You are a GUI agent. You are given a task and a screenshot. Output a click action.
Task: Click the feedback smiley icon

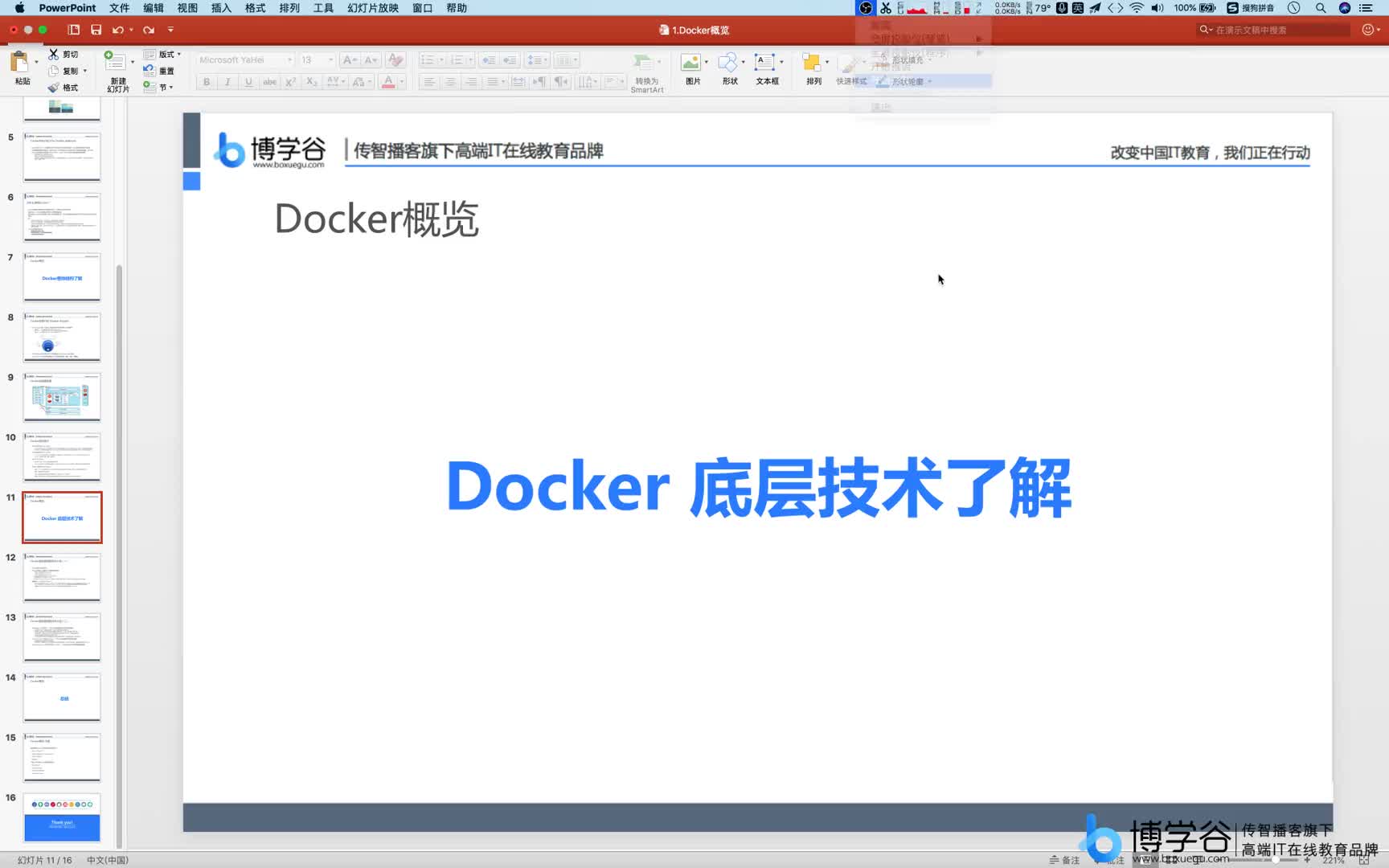[1368, 30]
